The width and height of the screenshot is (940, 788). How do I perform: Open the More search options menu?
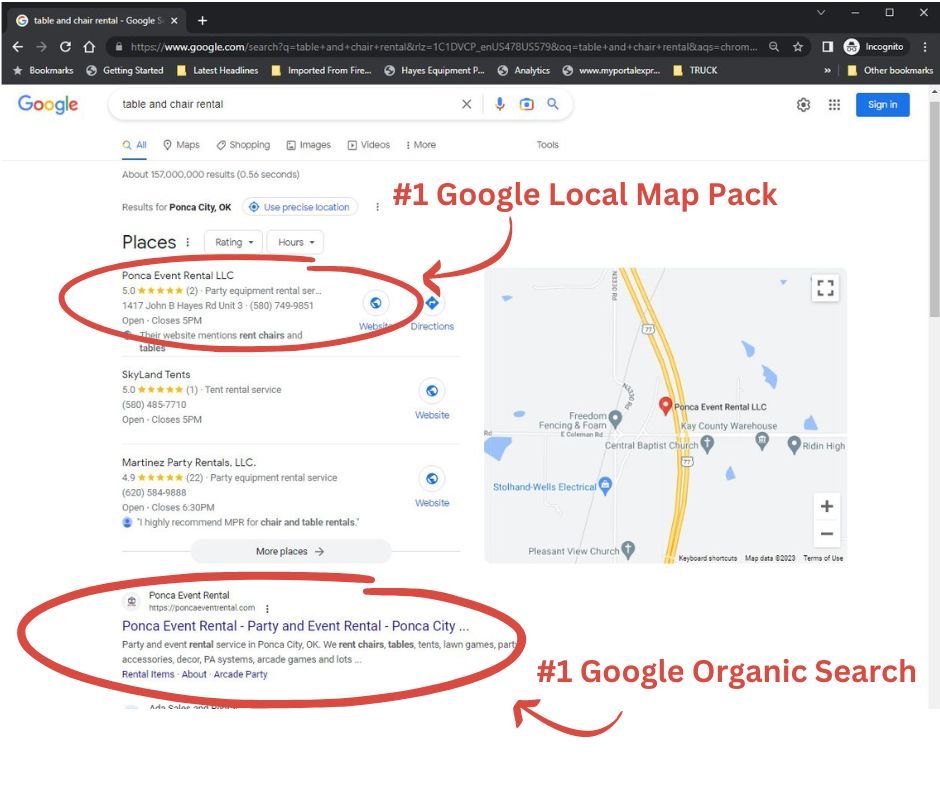[x=421, y=145]
